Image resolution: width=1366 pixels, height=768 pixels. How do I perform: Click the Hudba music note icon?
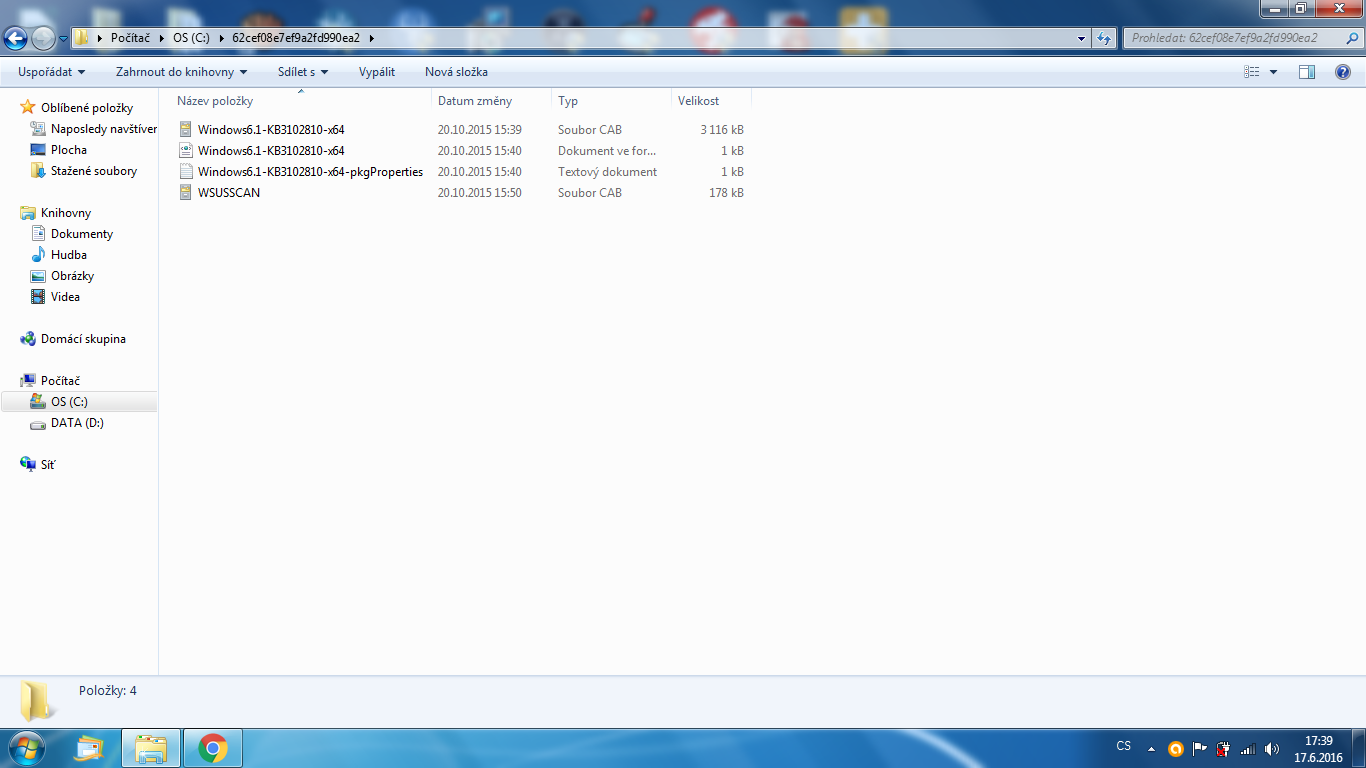(x=38, y=255)
